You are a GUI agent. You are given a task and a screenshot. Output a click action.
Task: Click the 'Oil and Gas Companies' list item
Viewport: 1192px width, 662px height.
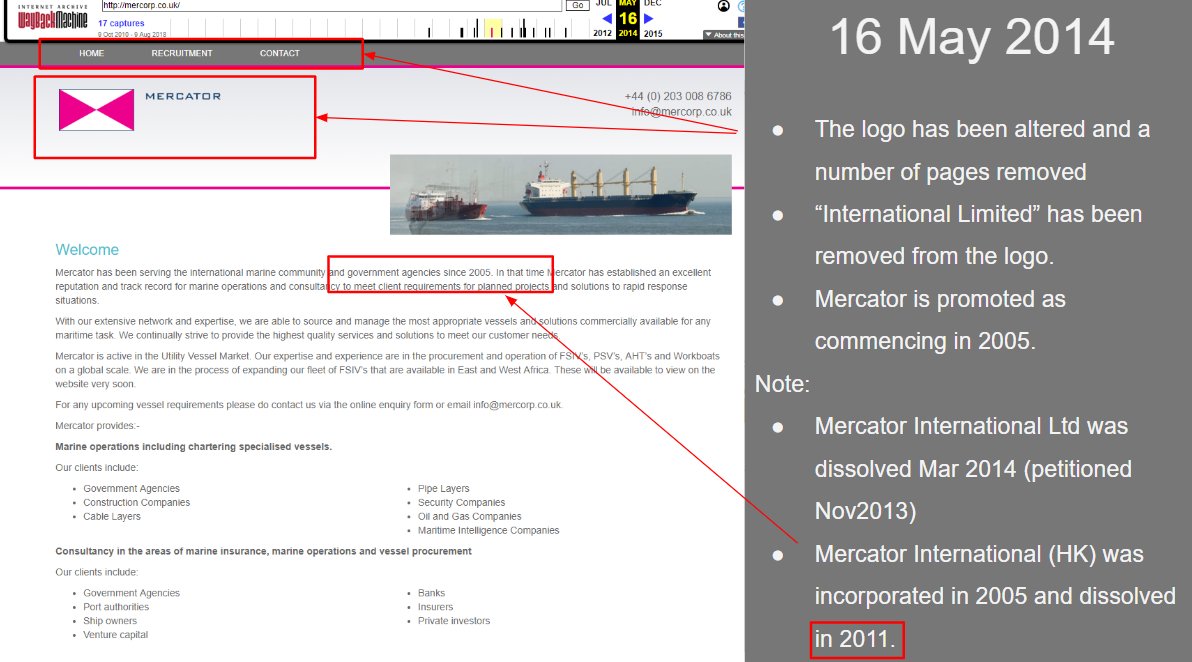[470, 516]
